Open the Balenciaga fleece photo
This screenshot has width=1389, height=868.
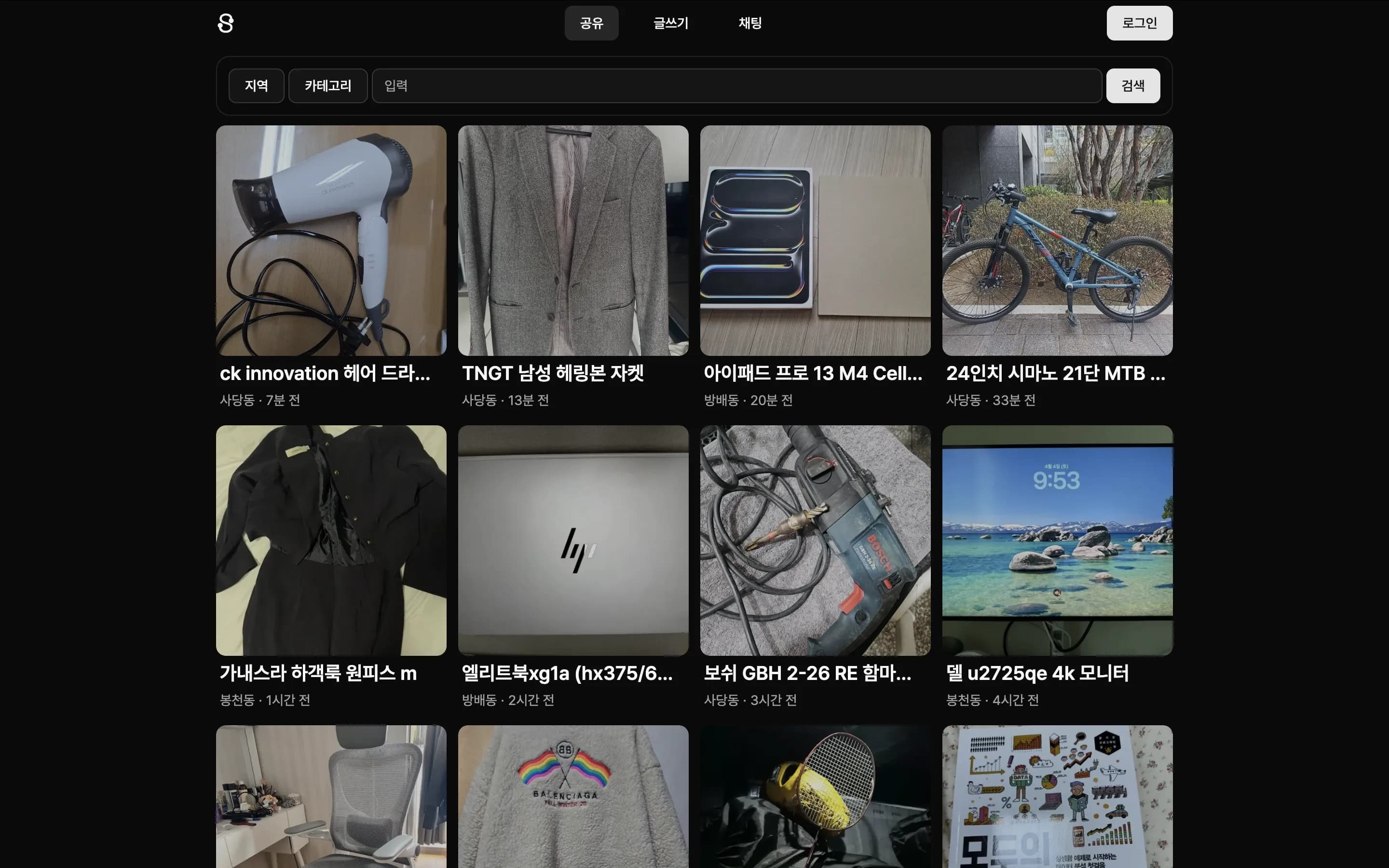click(573, 797)
